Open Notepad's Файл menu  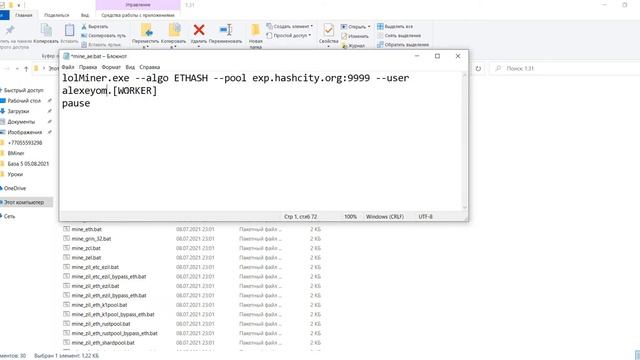click(x=68, y=67)
